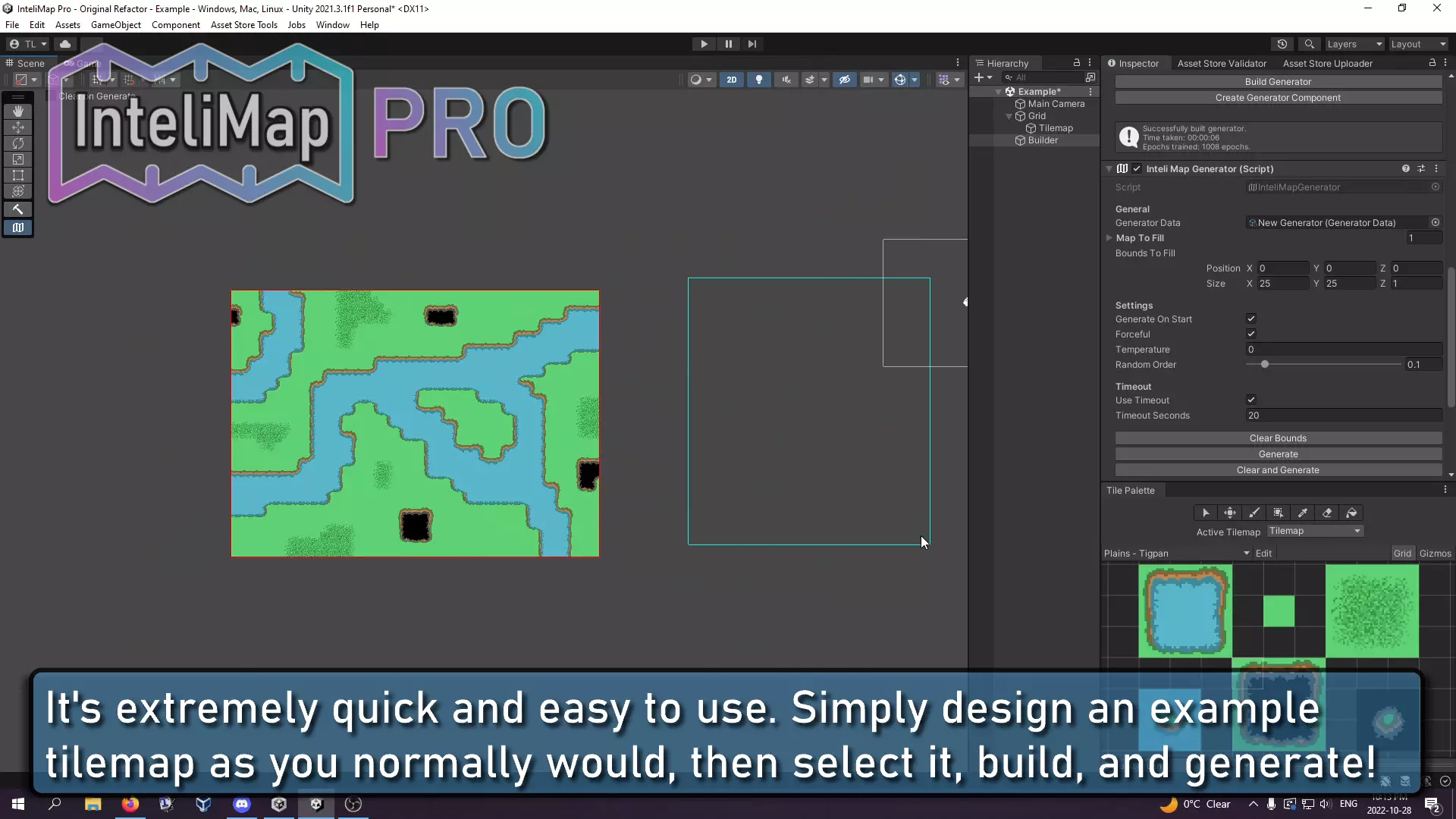The height and width of the screenshot is (819, 1456).
Task: Select the Tile Palette move selection tool
Action: 1230,513
